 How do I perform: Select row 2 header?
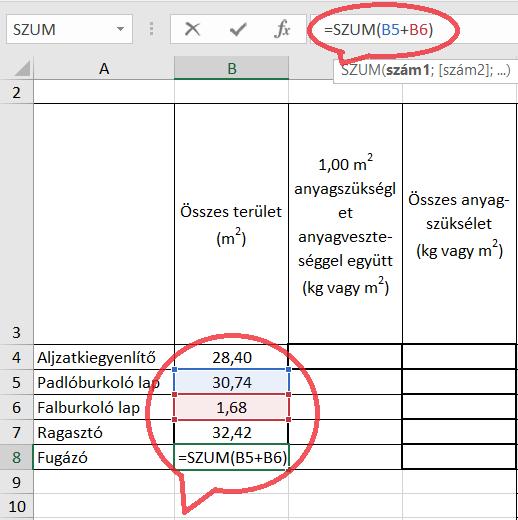[x=17, y=92]
